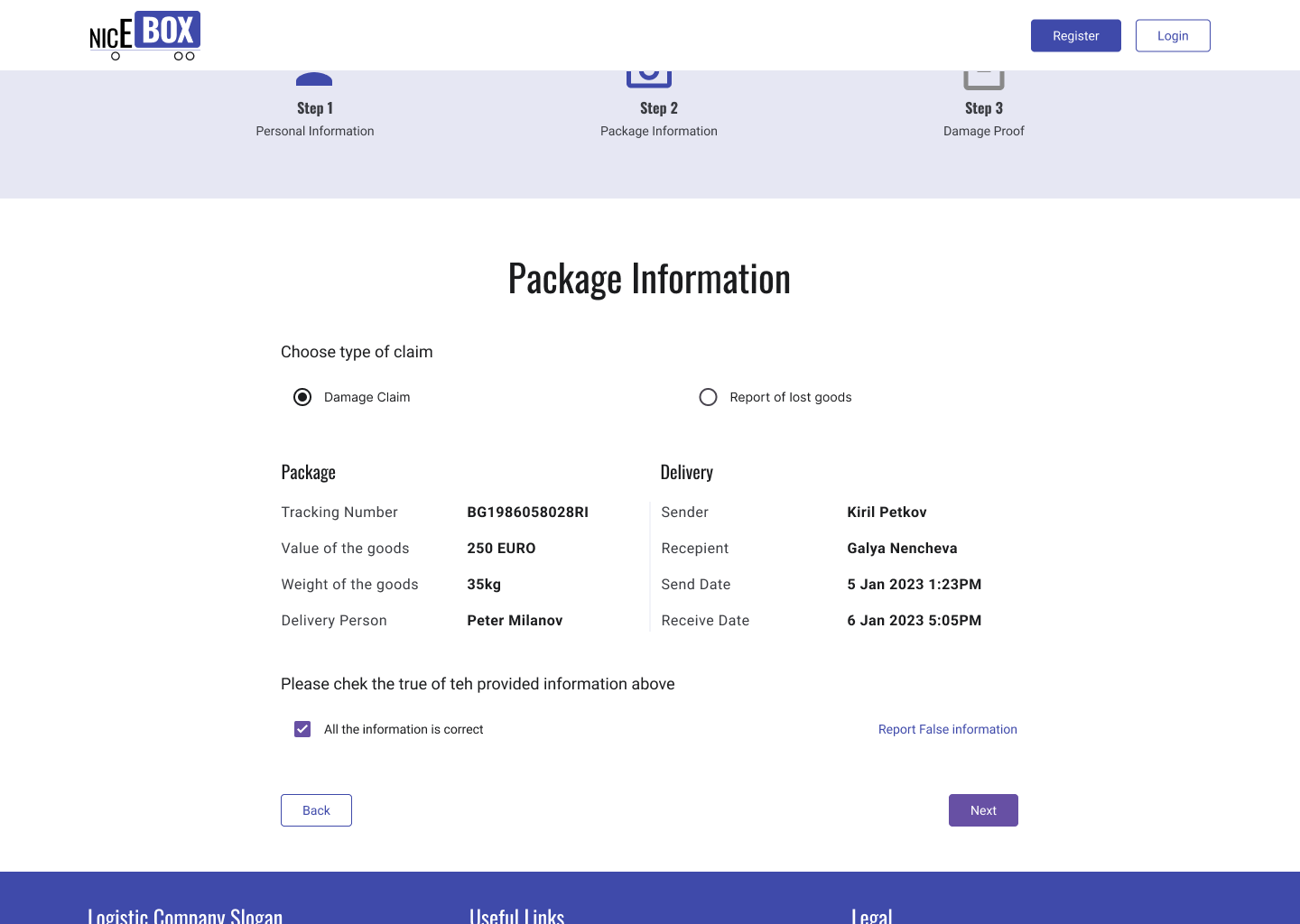The width and height of the screenshot is (1300, 924).
Task: Click the Step 2 package icon
Action: (649, 79)
